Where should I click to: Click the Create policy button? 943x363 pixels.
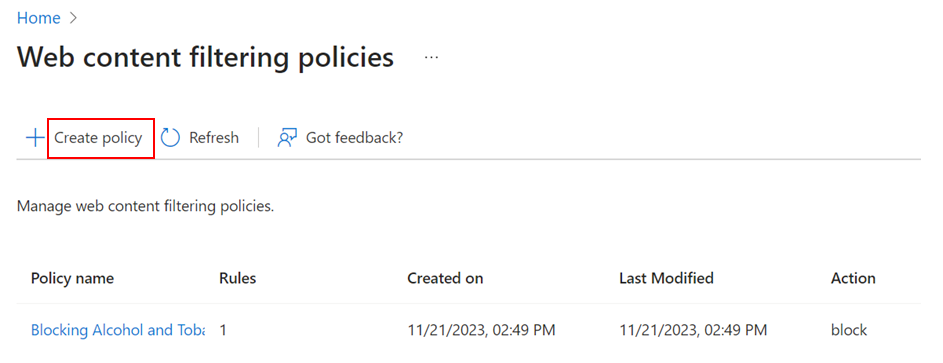[x=100, y=138]
